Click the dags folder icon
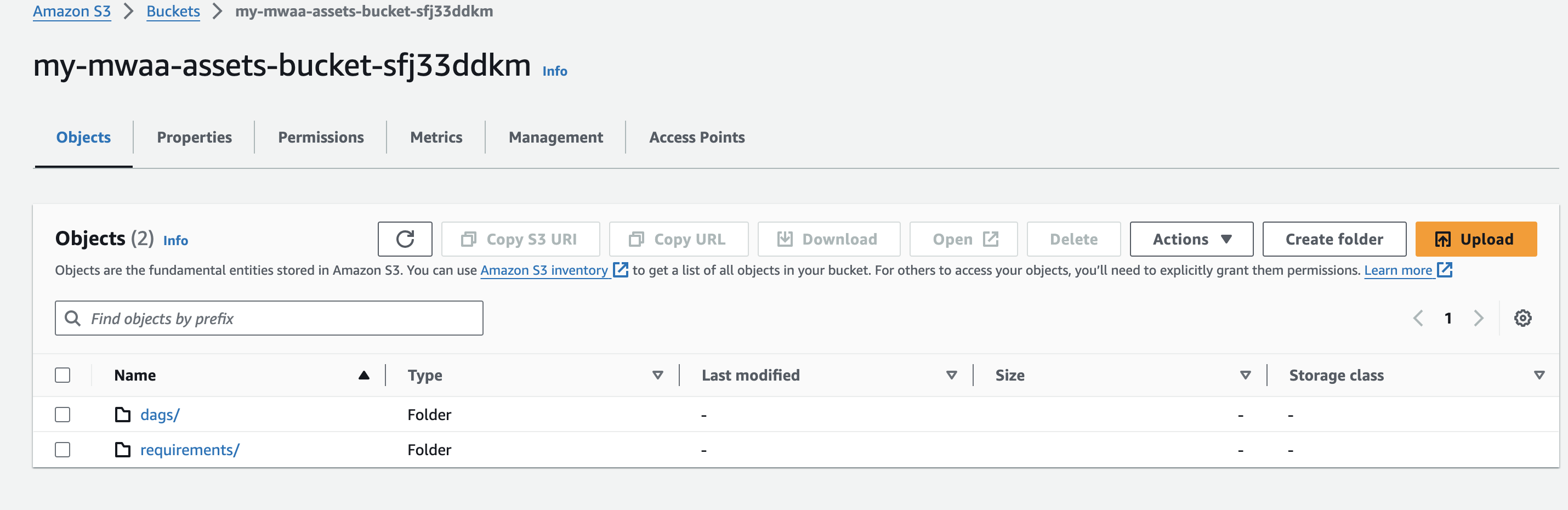Image resolution: width=1568 pixels, height=510 pixels. 123,415
